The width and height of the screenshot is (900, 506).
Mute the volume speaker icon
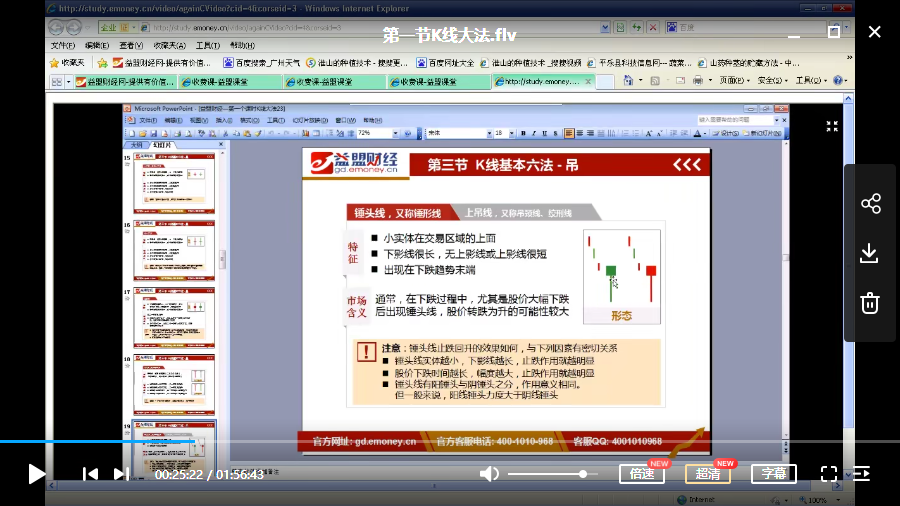click(489, 474)
